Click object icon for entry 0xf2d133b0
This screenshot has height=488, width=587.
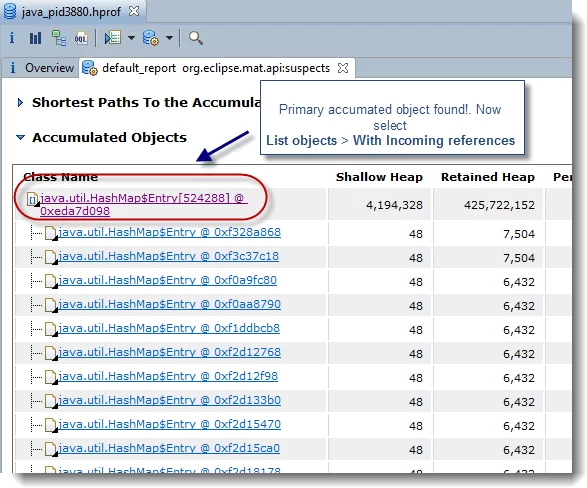coord(51,401)
